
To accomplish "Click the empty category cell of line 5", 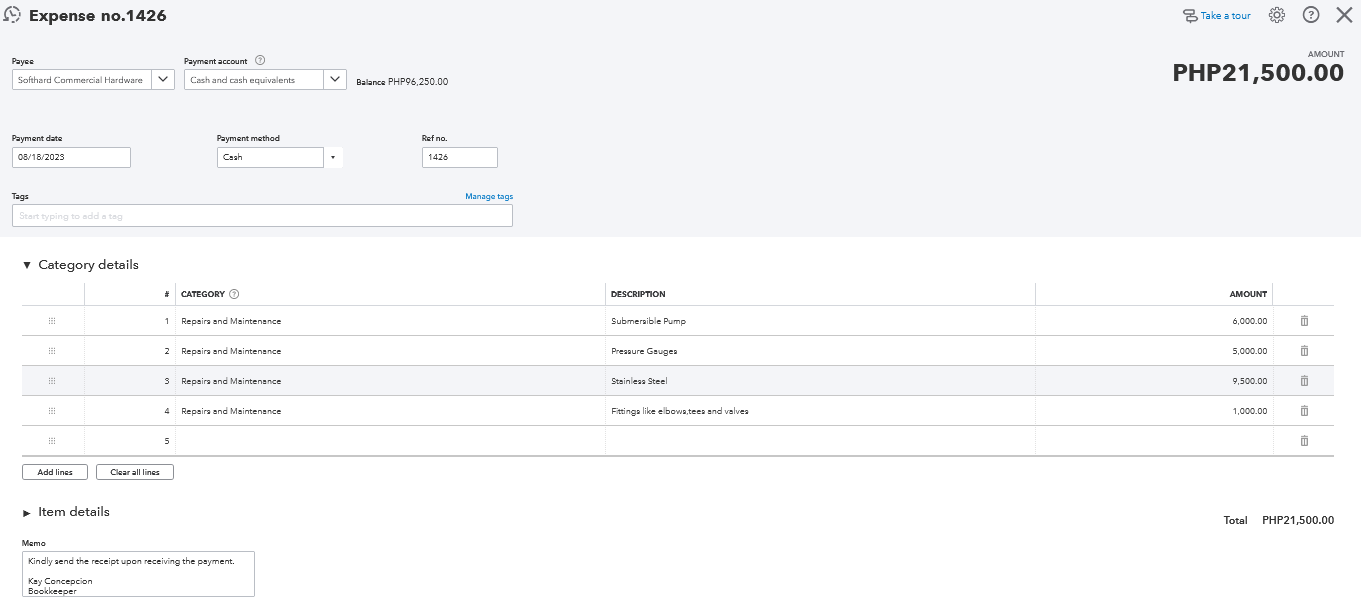I will [x=390, y=441].
